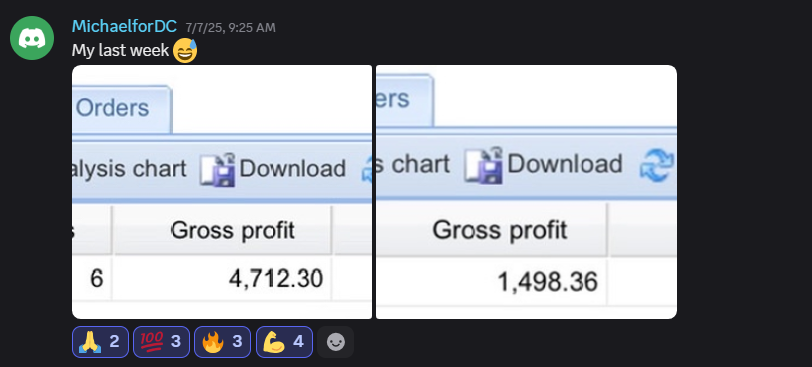Click the Download floppy icon in right image
The height and width of the screenshot is (367, 812).
[484, 166]
